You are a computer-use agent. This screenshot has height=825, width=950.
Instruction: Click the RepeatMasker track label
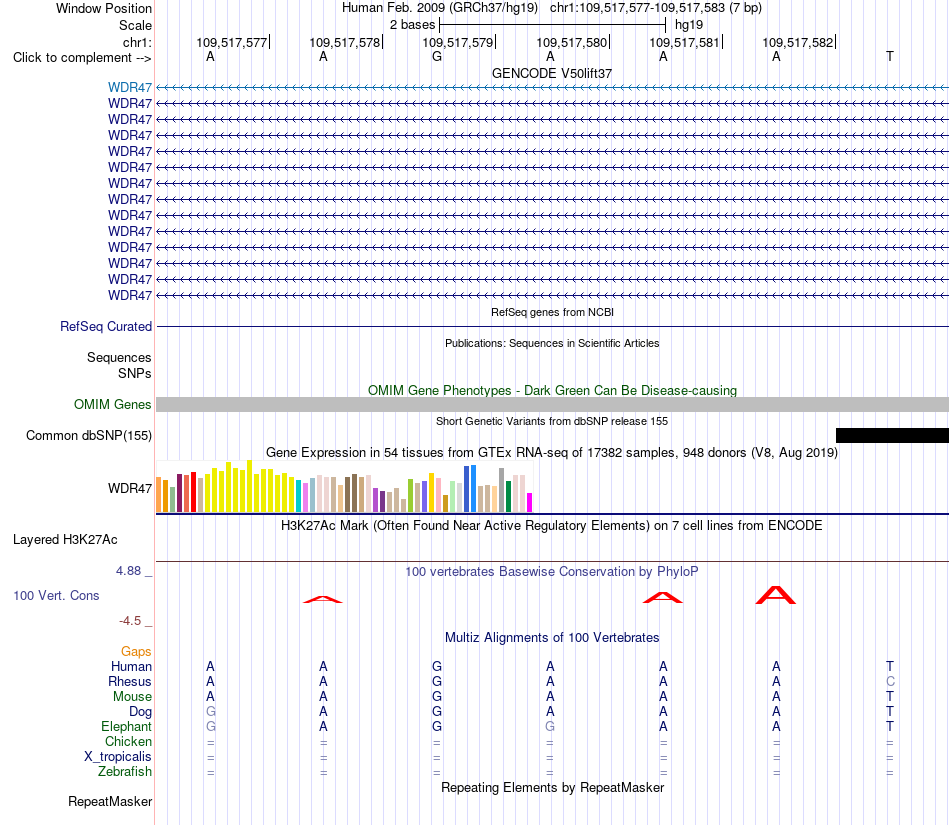click(110, 801)
